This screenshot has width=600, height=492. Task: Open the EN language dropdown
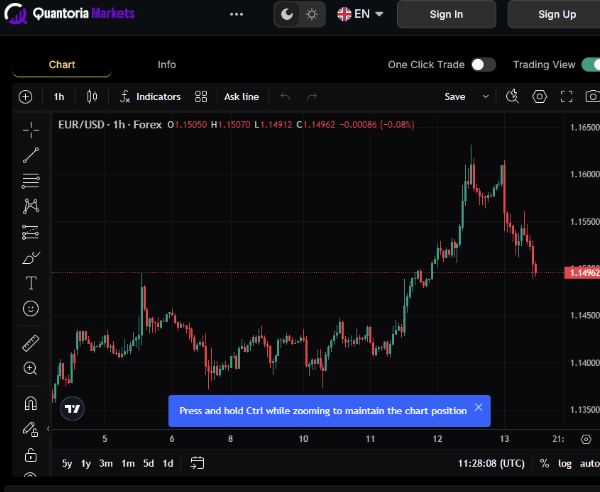360,14
